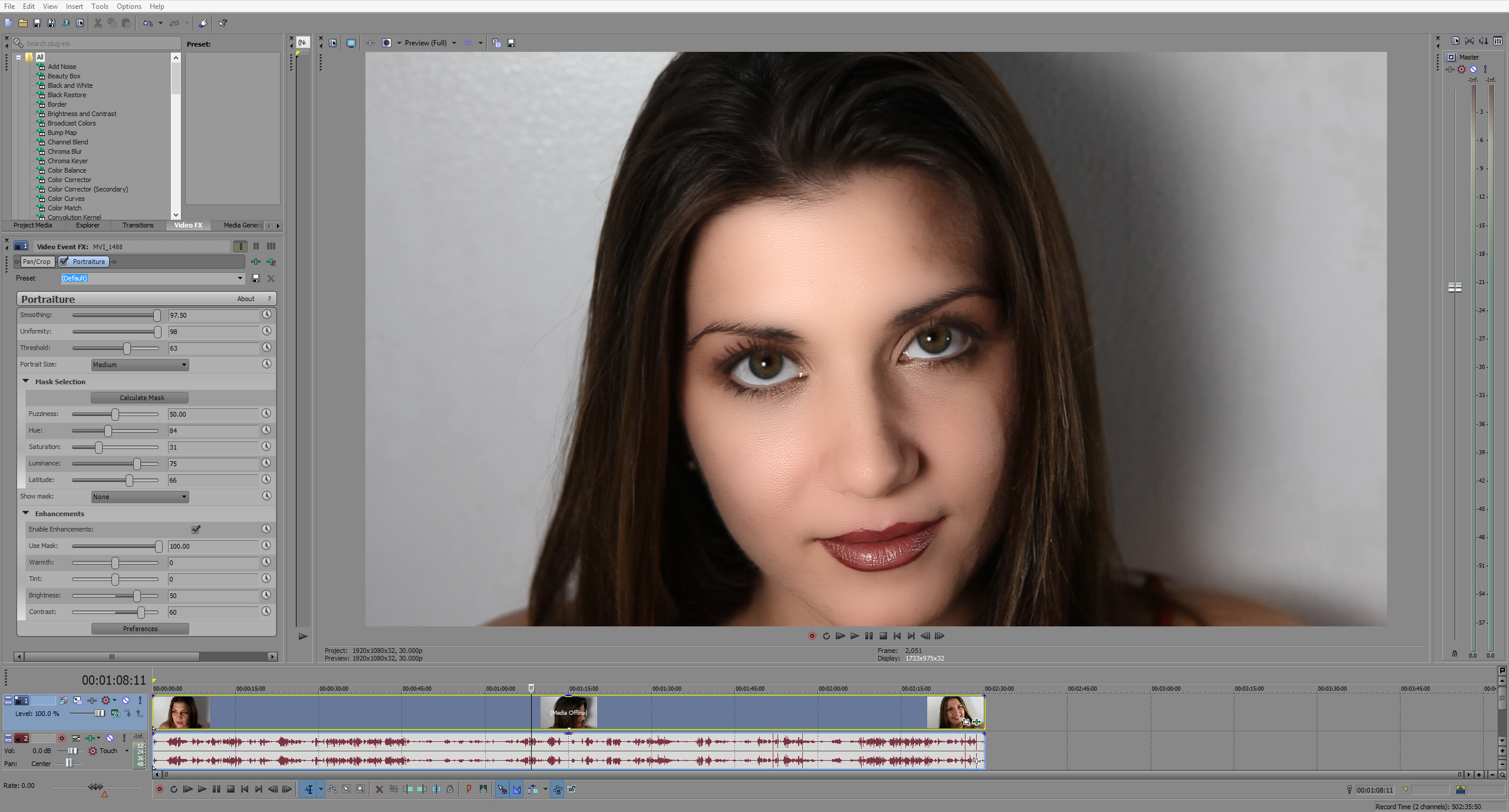Click the Loop Playback icon below preview
The width and height of the screenshot is (1509, 812).
pyautogui.click(x=826, y=636)
